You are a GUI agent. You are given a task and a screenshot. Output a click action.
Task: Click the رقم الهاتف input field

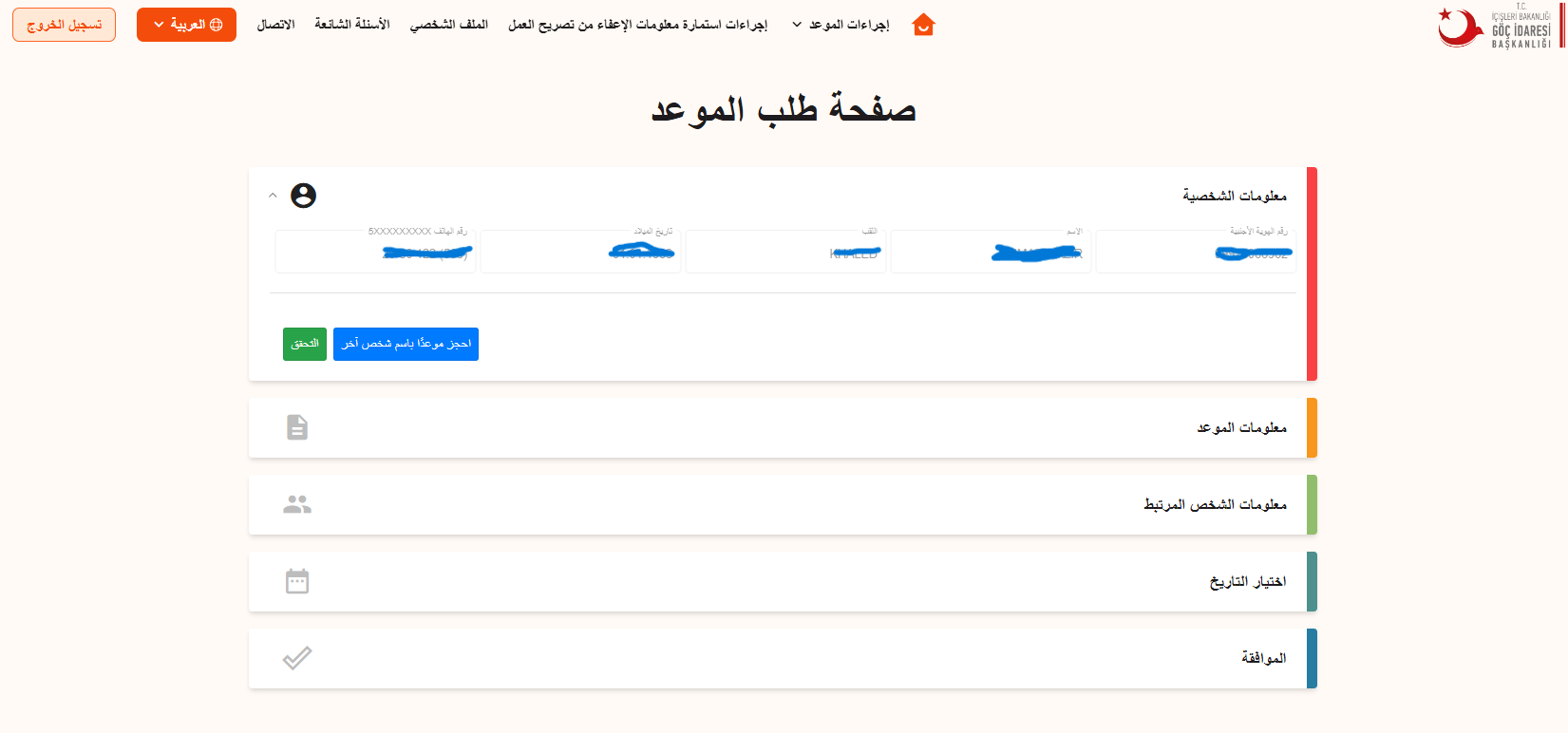[x=375, y=252]
